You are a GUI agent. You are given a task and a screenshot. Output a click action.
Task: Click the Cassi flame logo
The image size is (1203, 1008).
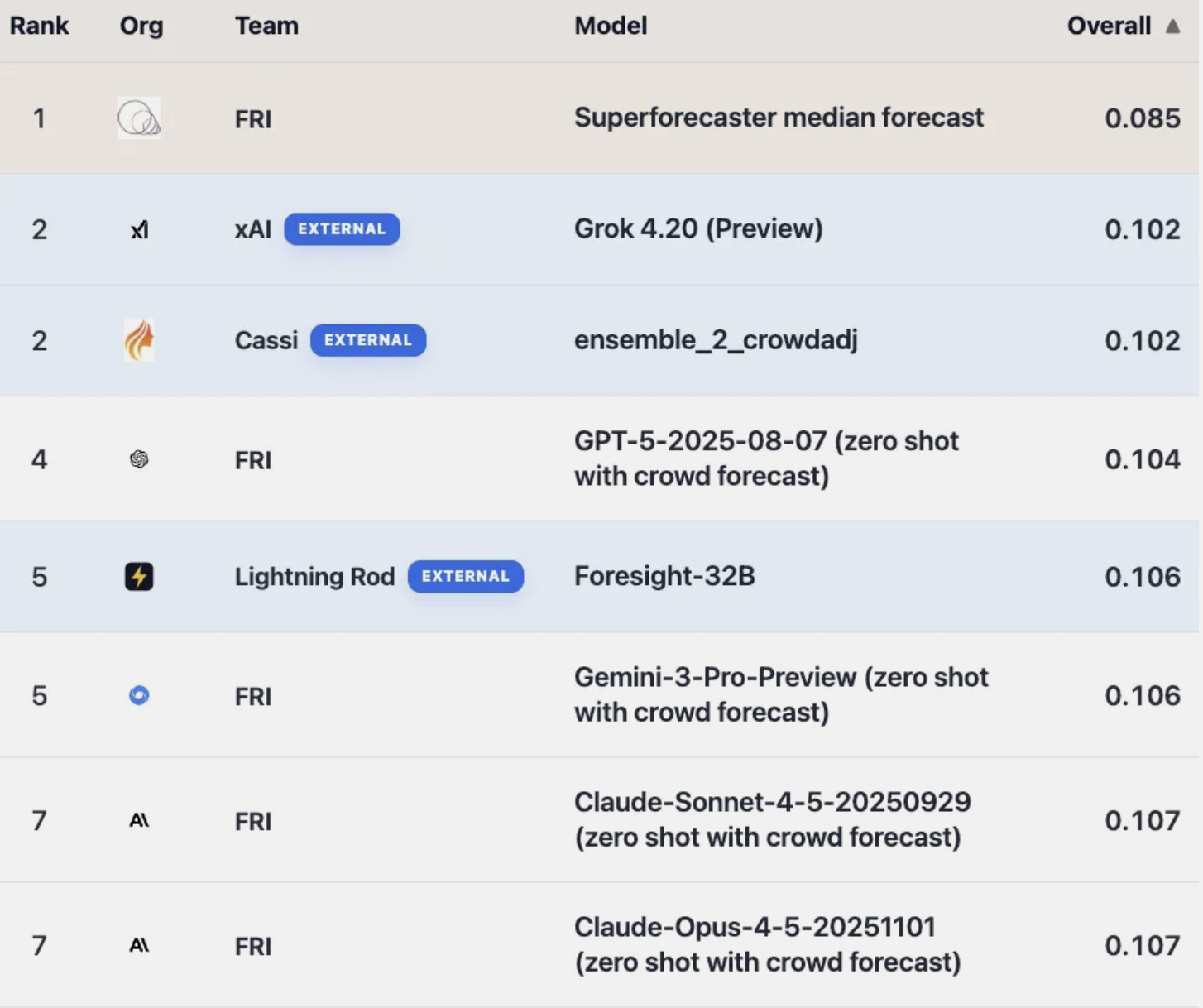coord(139,339)
